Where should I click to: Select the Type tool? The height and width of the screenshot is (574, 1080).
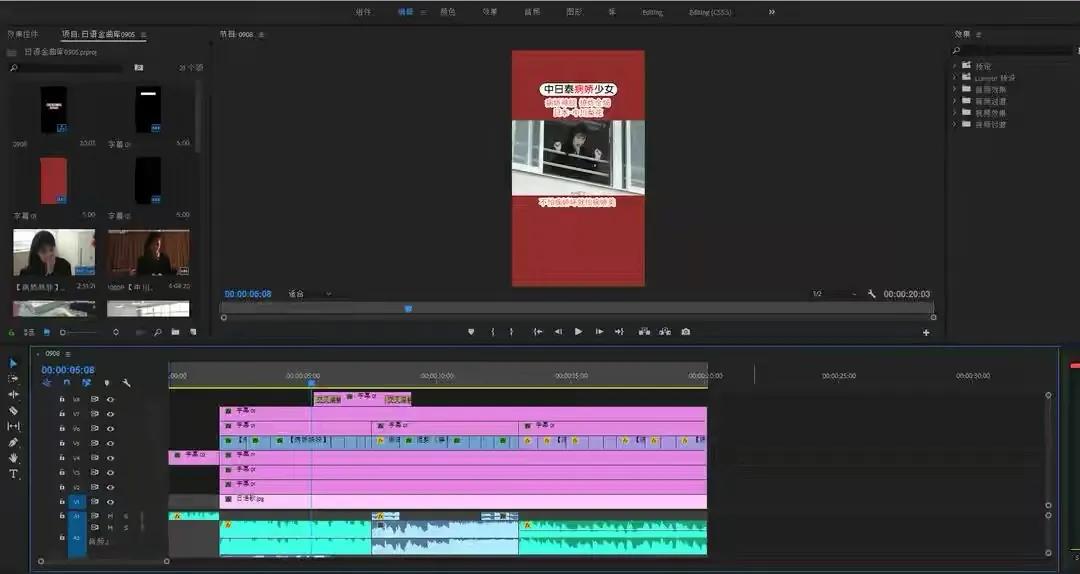coord(14,474)
